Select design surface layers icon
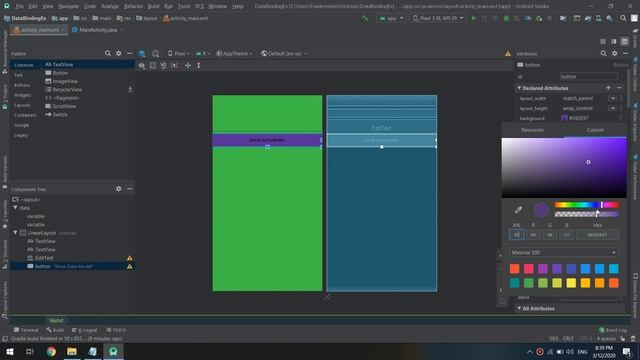This screenshot has height=360, width=640. 142,53
